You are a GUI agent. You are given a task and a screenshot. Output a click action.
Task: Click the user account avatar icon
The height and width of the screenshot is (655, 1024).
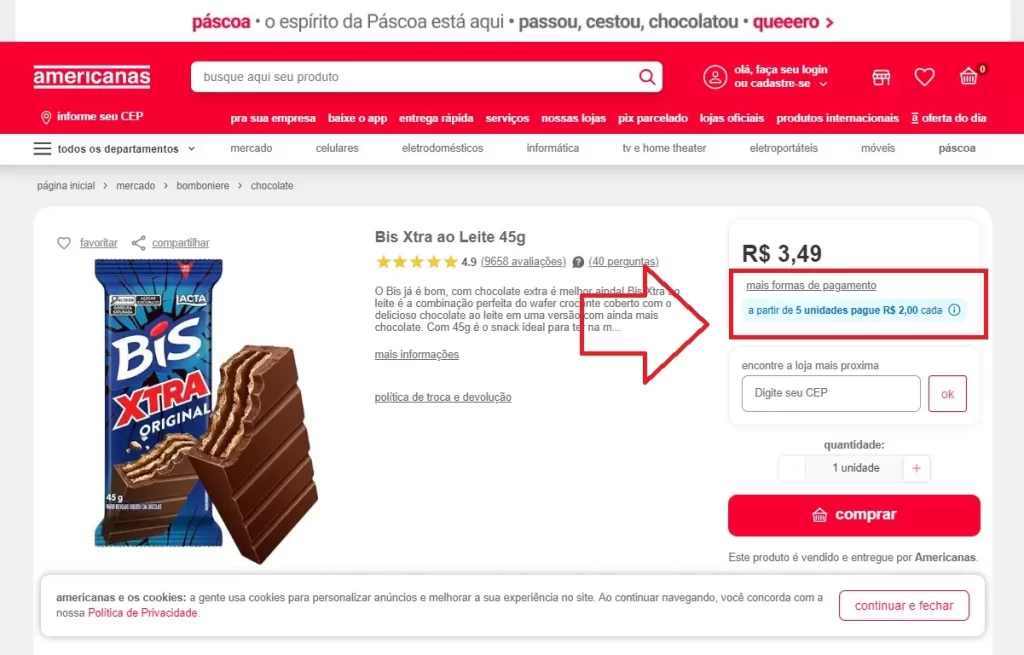[714, 77]
